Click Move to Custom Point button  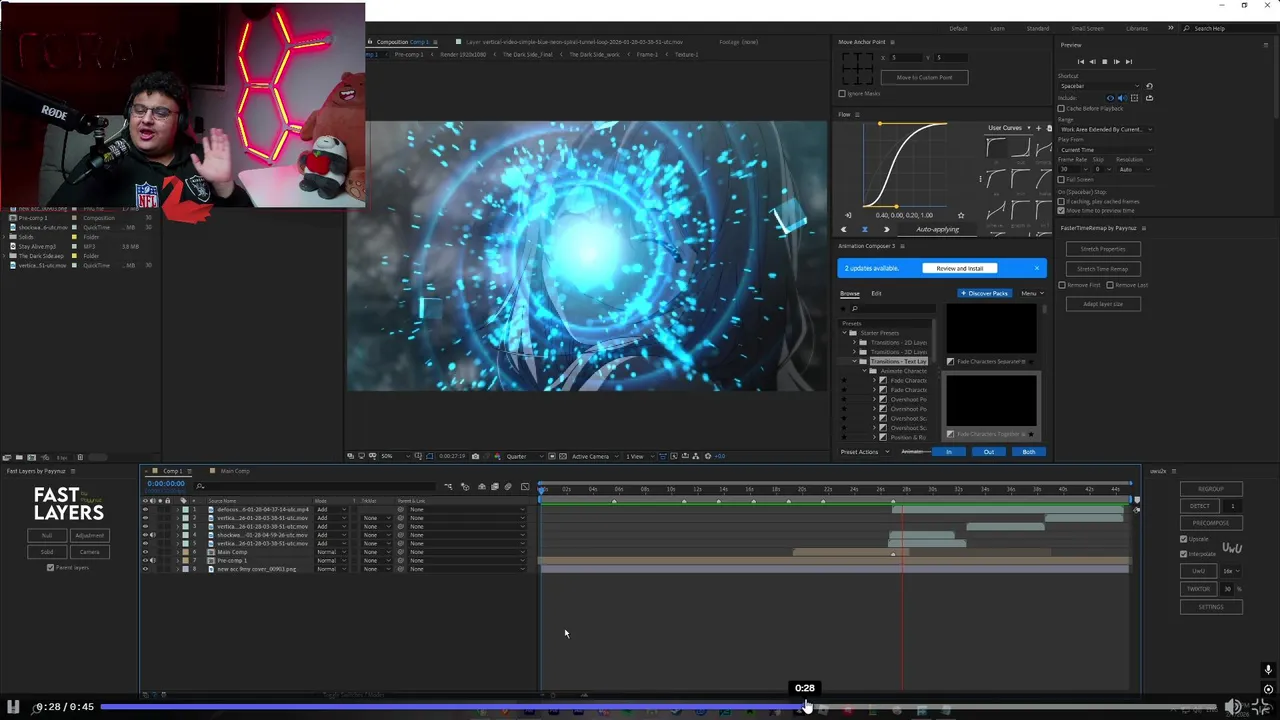924,77
